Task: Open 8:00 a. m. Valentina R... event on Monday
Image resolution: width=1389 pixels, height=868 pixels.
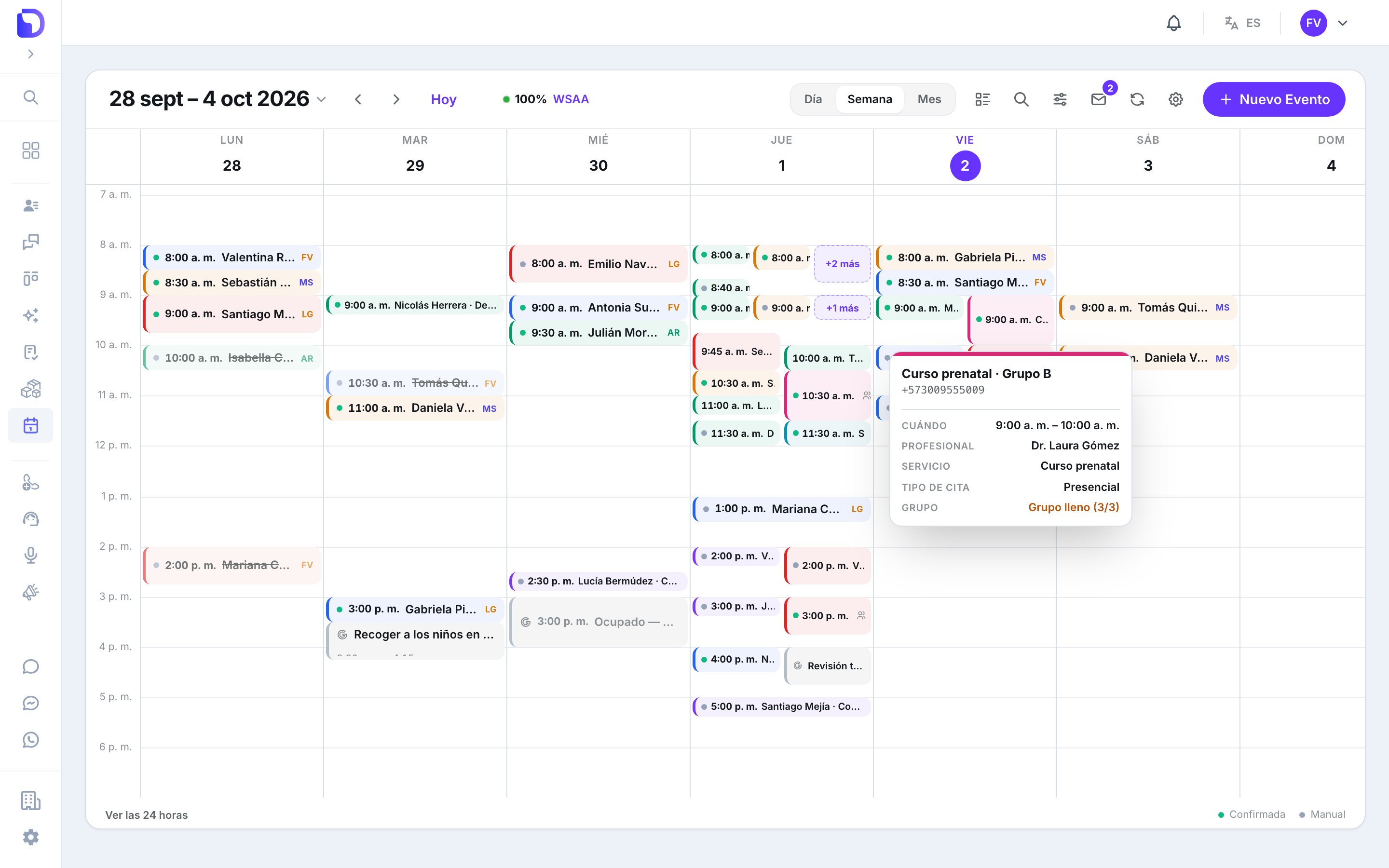Action: point(232,257)
